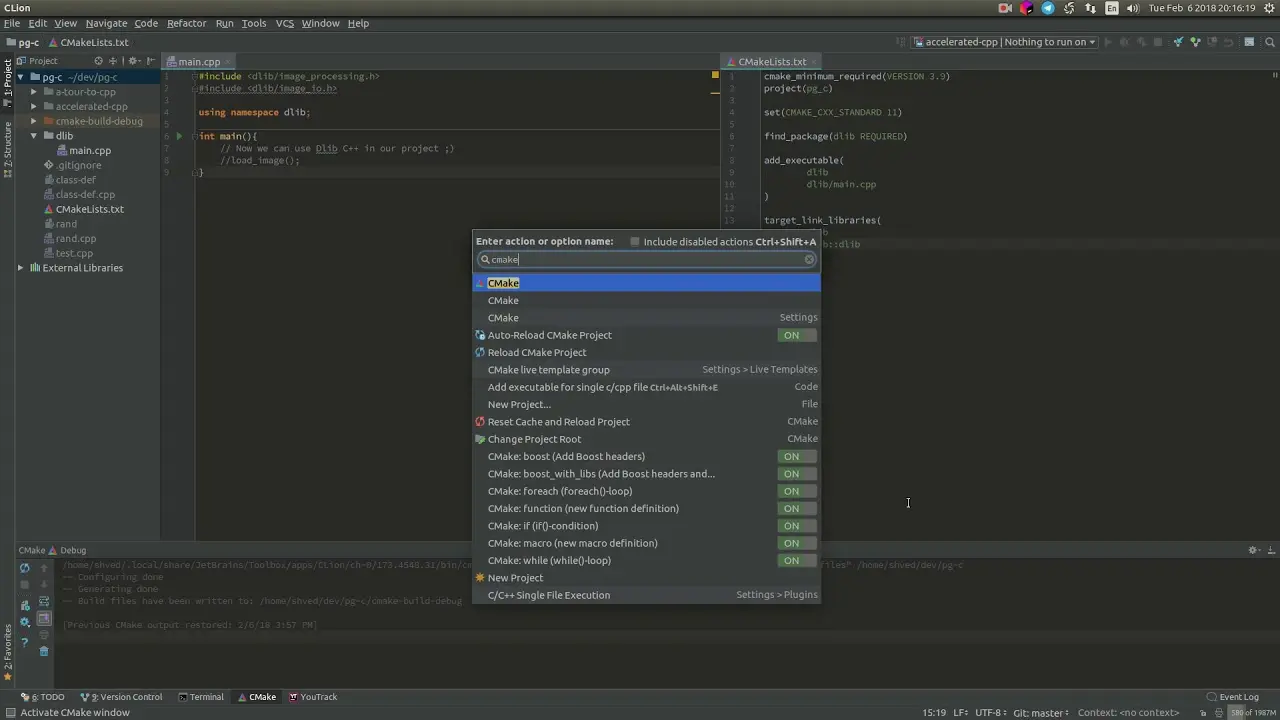1280x720 pixels.
Task: Click the green run gutter arrow beside main()
Action: pos(180,136)
